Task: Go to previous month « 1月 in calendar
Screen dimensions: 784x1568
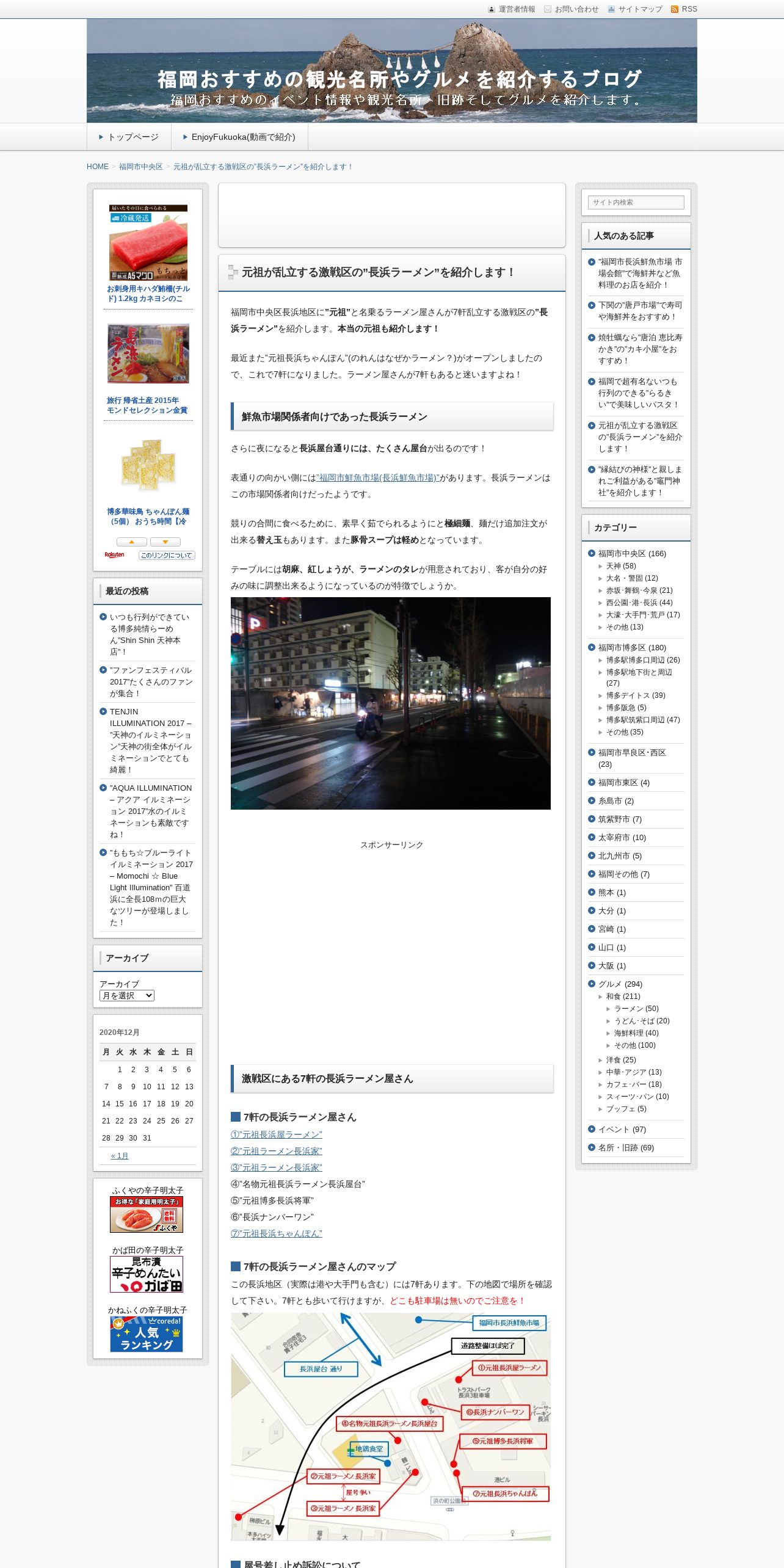Action: point(120,1156)
